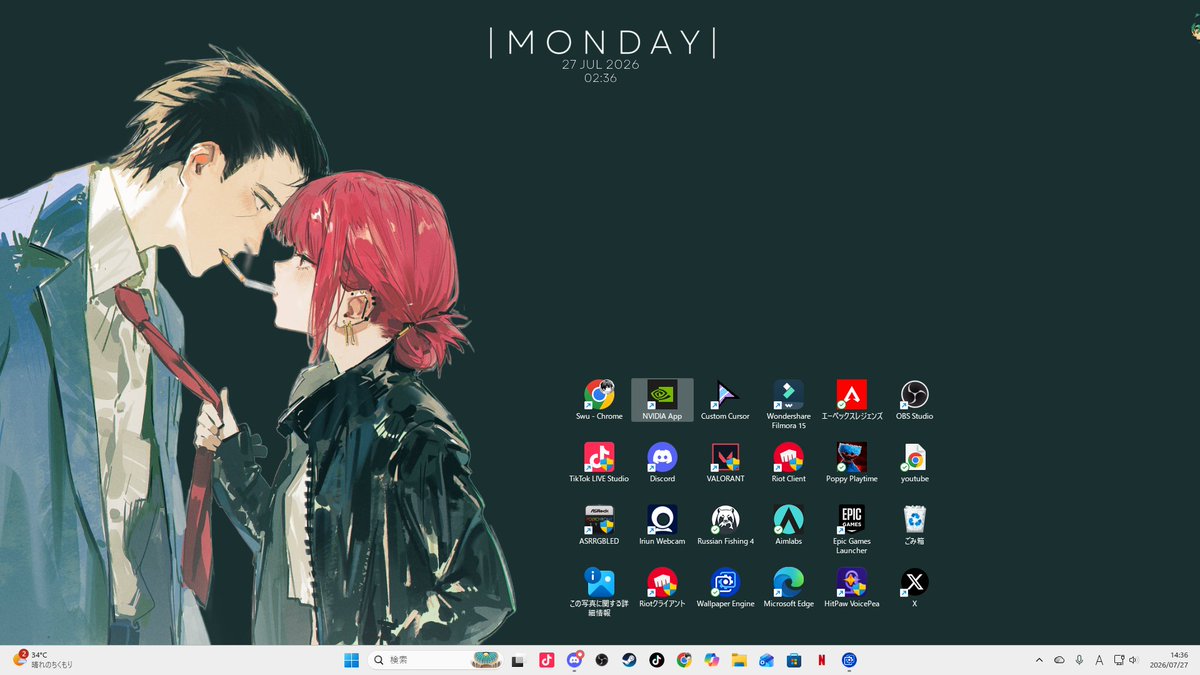Open network status tray icon
1200x675 pixels.
click(1119, 660)
